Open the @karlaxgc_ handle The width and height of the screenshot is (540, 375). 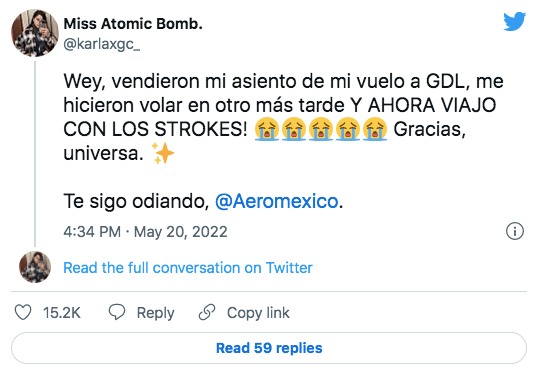102,44
